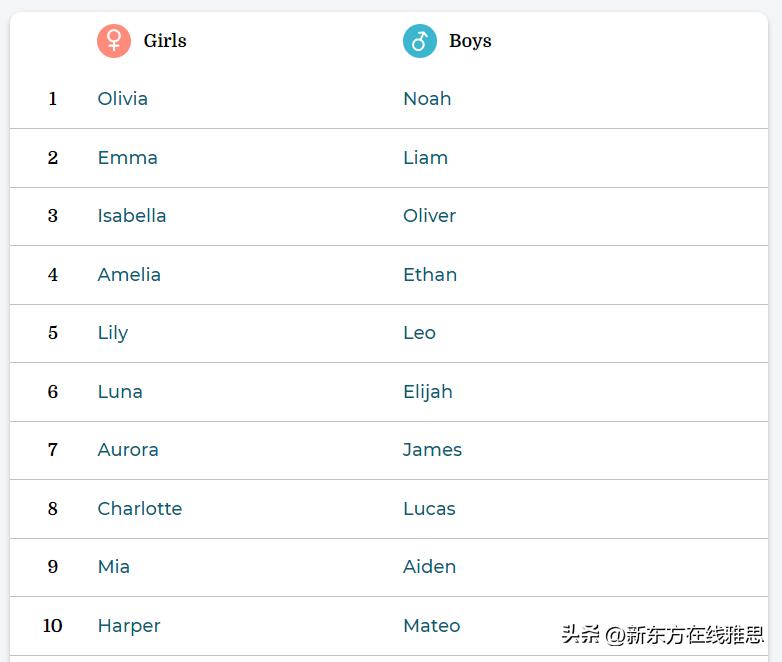Viewport: 782px width, 662px height.
Task: Open the boy name Noah
Action: pos(427,99)
